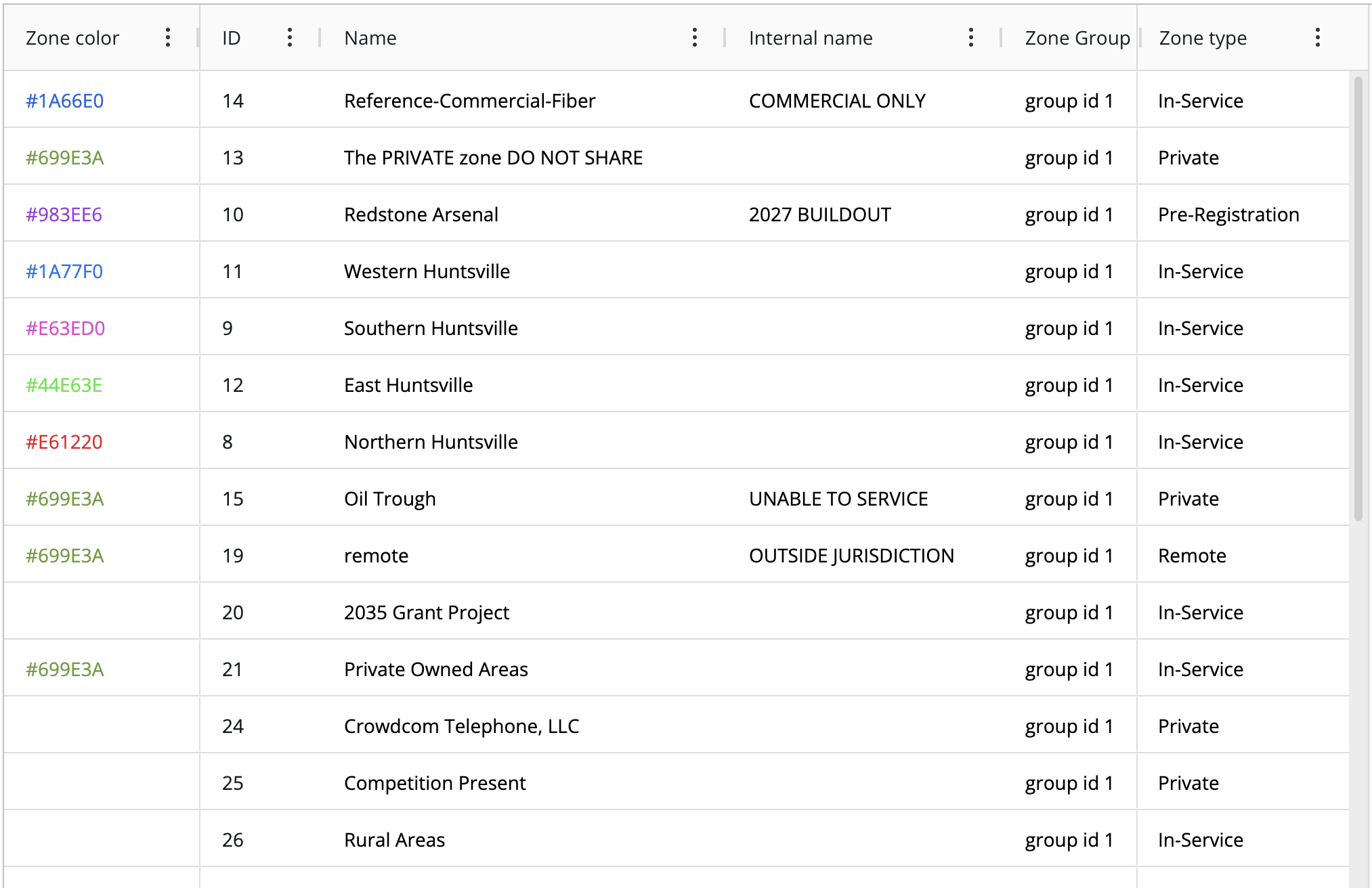Open the Name column three-dot menu
This screenshot has height=888, width=1372.
click(695, 38)
